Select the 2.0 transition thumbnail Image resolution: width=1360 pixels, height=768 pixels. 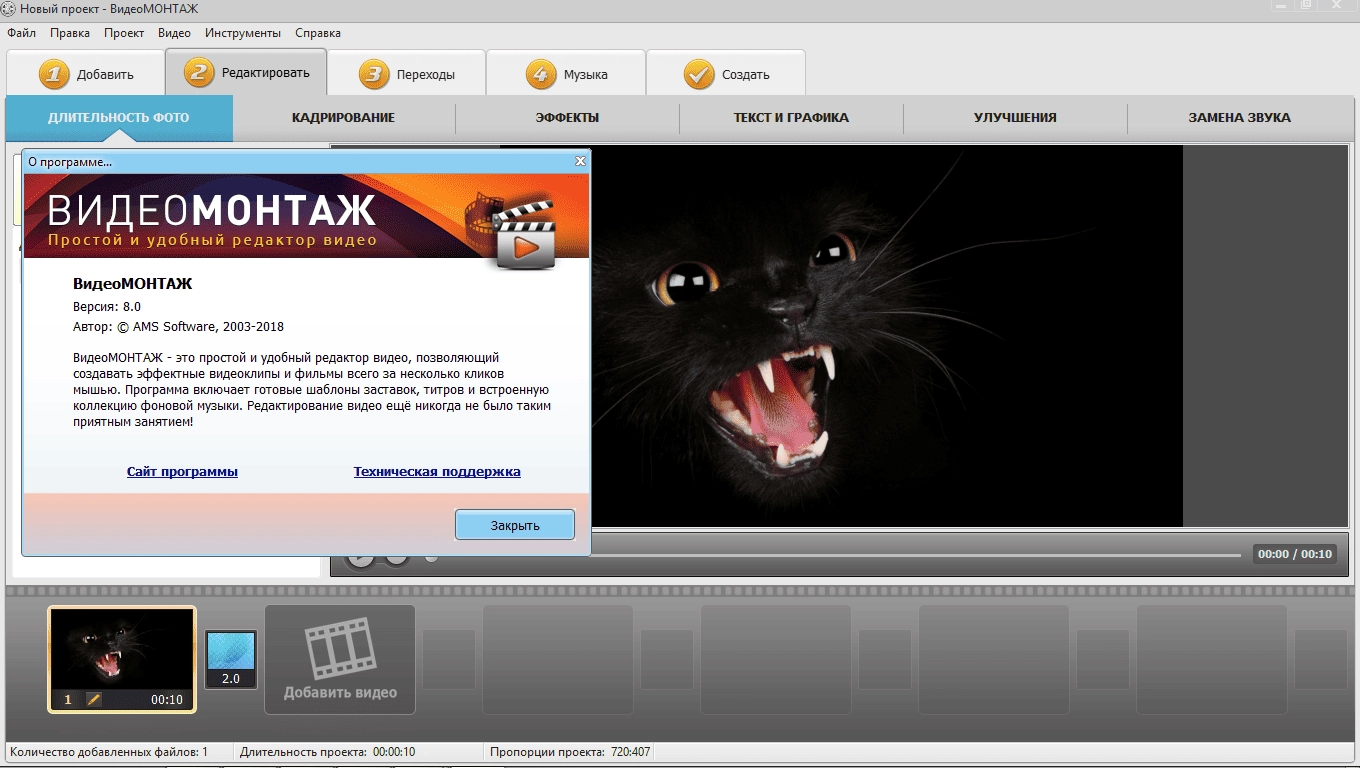[x=231, y=659]
